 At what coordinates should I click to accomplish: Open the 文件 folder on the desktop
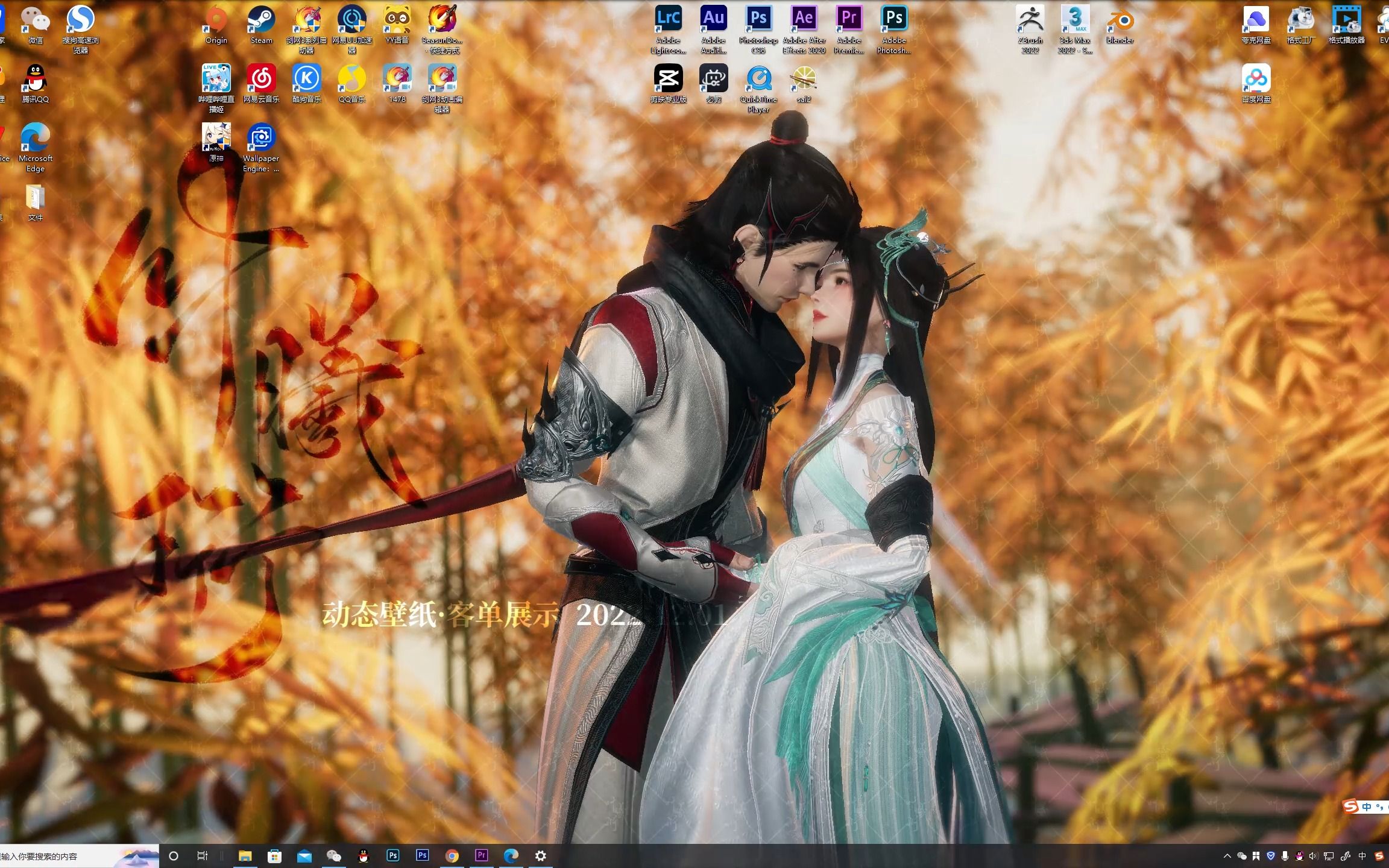click(36, 203)
